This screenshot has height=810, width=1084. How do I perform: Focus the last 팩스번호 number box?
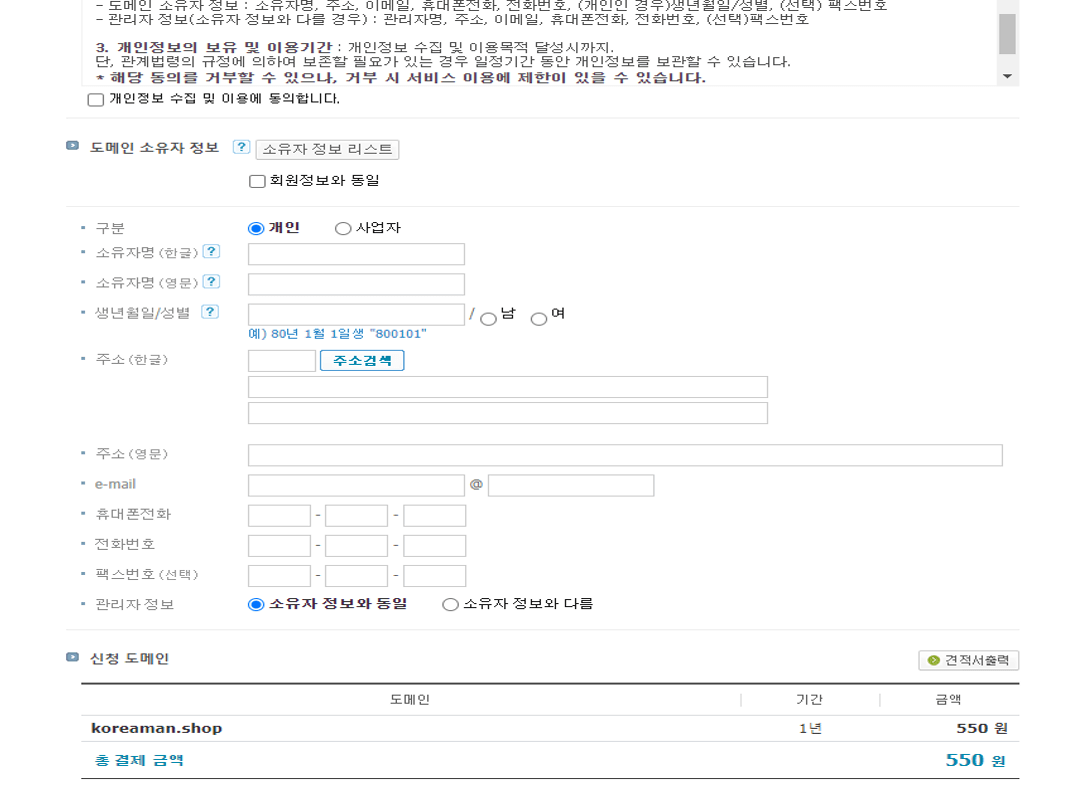435,576
